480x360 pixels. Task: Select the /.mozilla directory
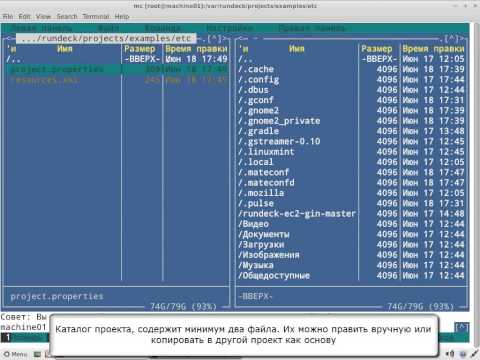(352, 193)
